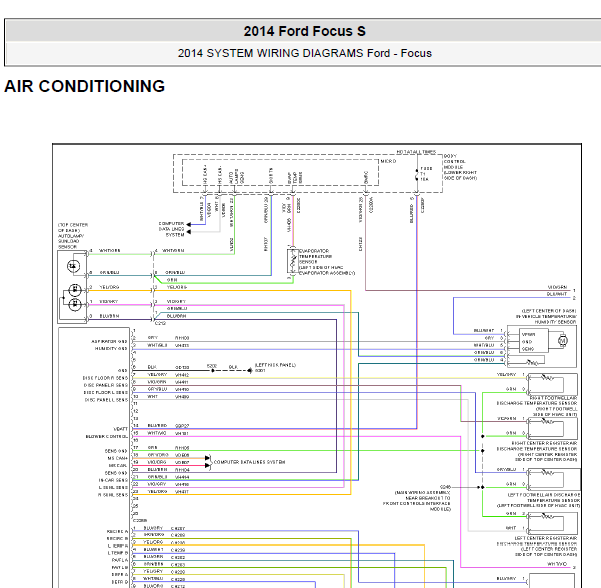Image resolution: width=601 pixels, height=588 pixels.
Task: Click the 'BLOWER CONTROL' pin label
Action: tap(107, 436)
